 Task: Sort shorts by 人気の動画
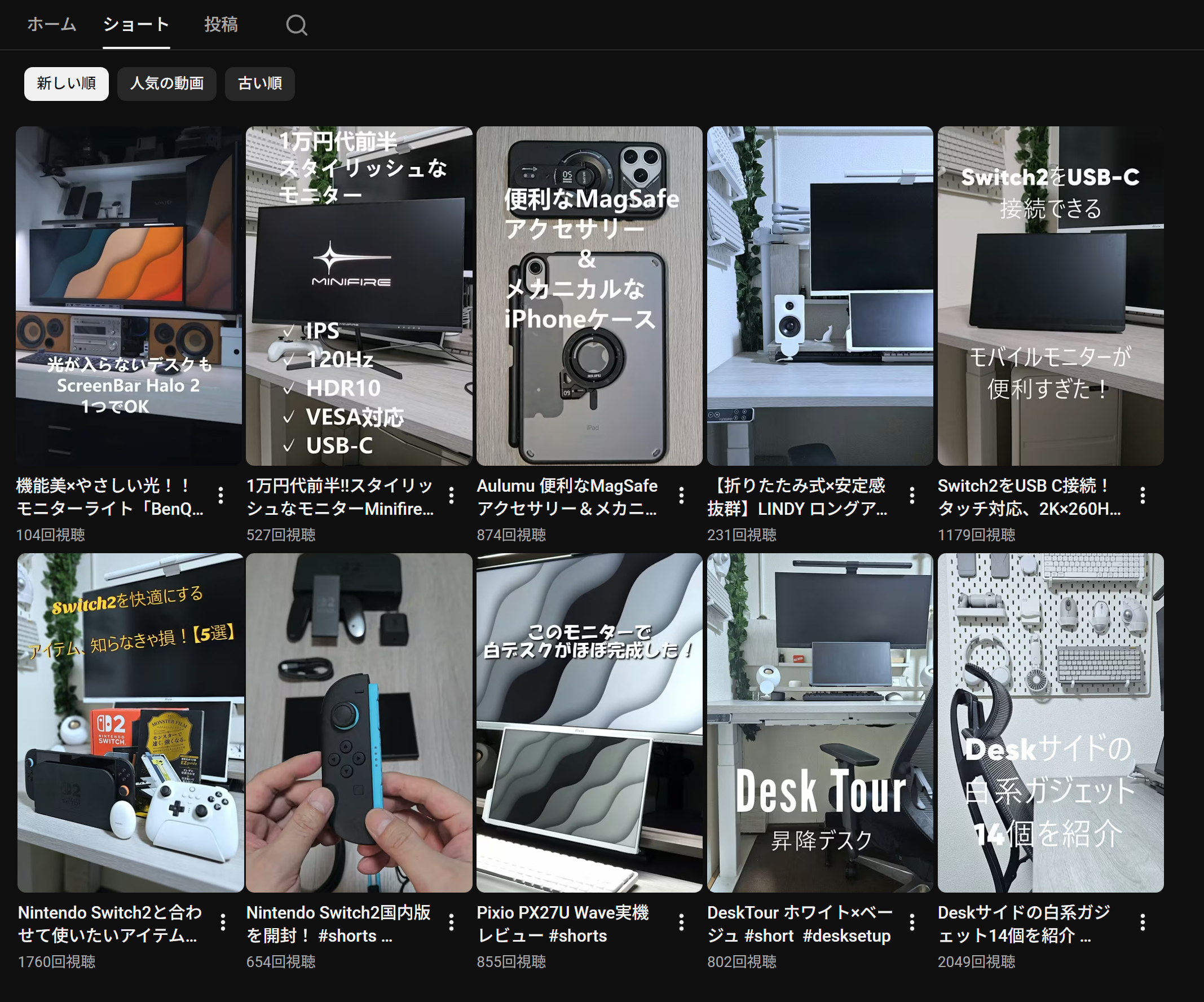tap(167, 83)
